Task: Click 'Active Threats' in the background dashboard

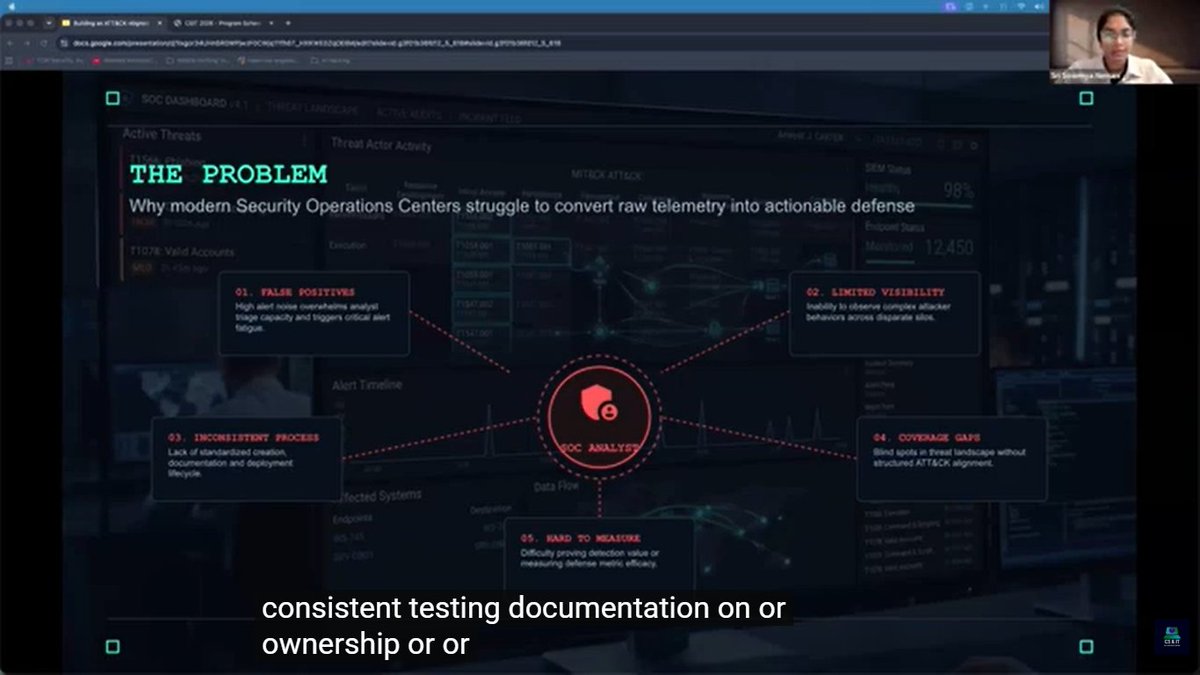Action: tap(162, 134)
